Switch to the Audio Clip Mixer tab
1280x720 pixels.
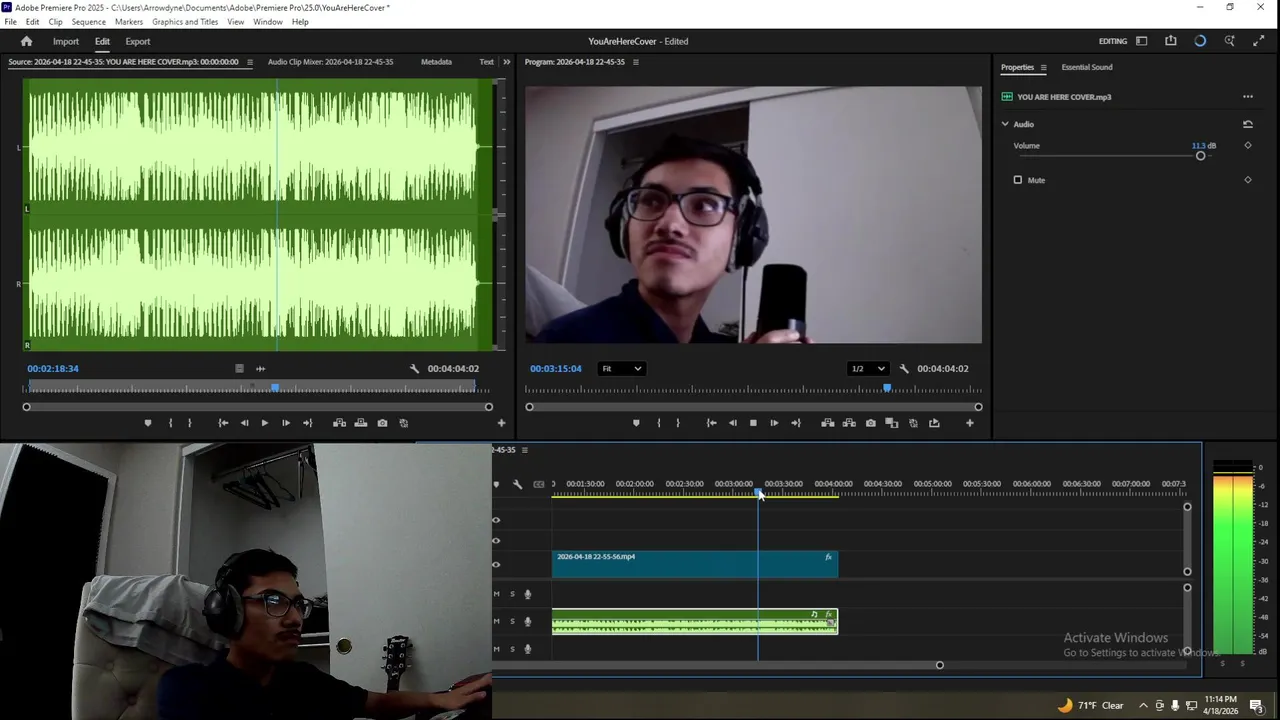(331, 62)
